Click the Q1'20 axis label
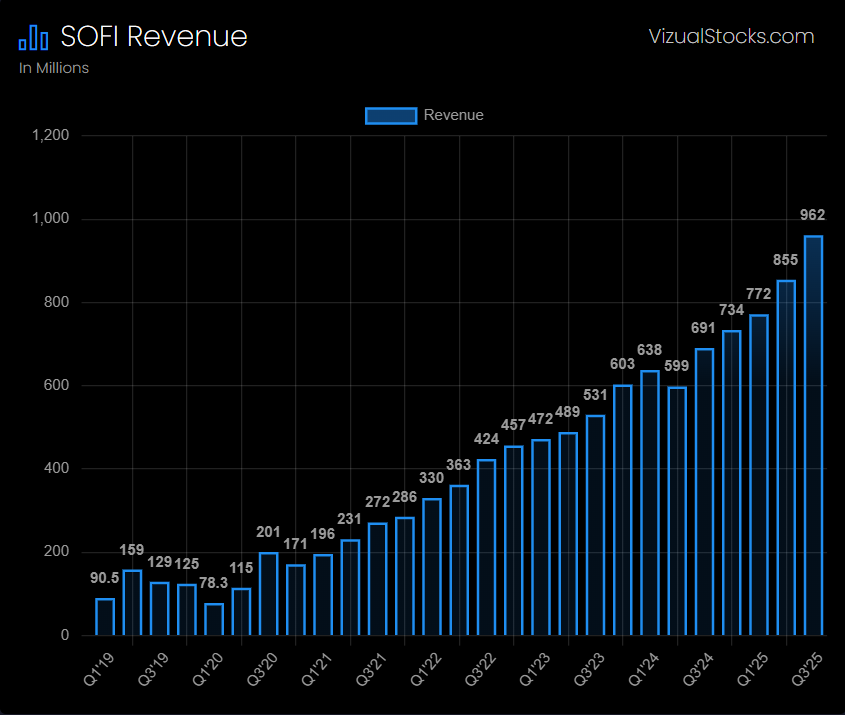 pos(209,669)
